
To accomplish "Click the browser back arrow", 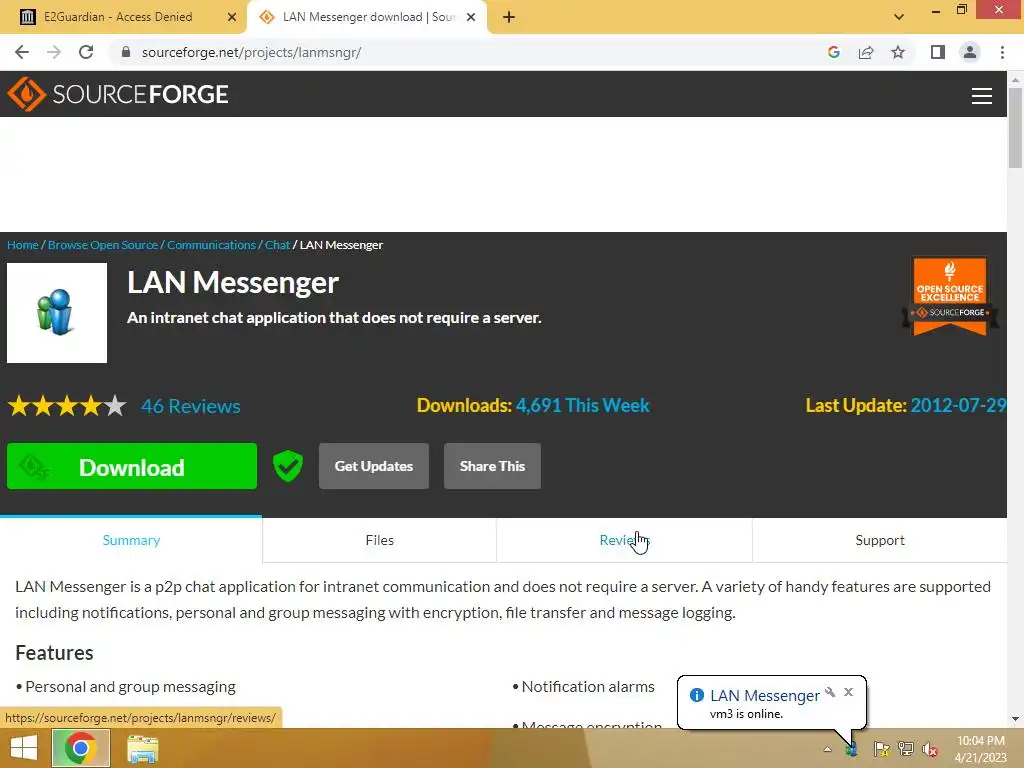I will 22,52.
